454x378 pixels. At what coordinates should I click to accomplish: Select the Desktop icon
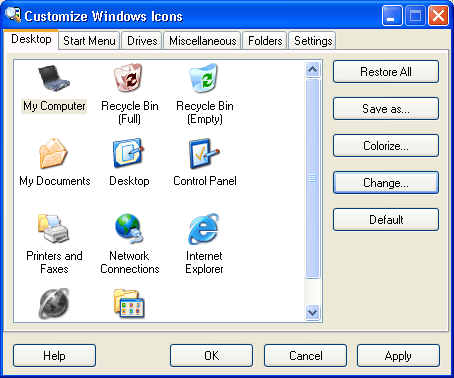(x=129, y=153)
